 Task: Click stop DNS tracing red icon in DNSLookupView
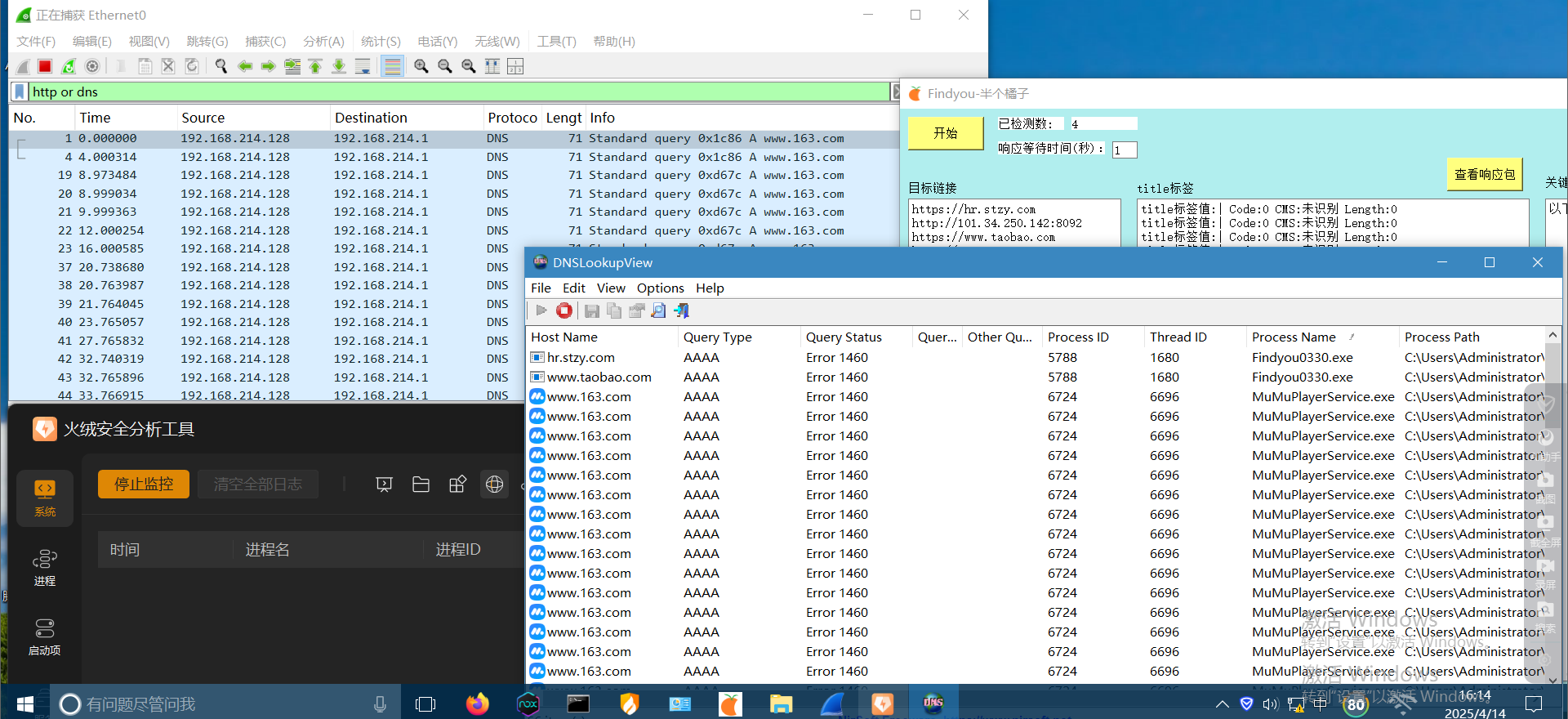coord(563,310)
